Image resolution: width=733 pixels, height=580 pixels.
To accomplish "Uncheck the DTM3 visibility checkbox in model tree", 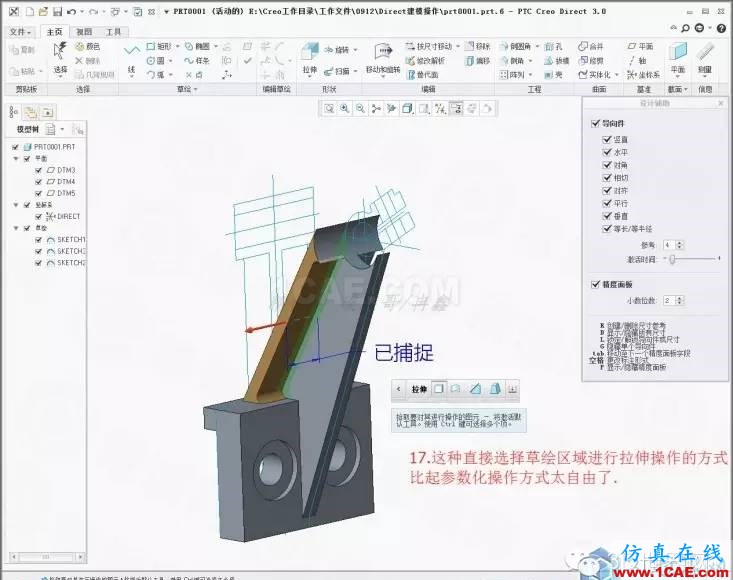I will (x=39, y=170).
